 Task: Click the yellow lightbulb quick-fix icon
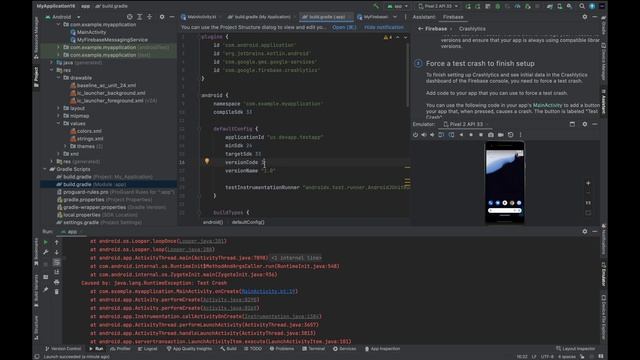pyautogui.click(x=207, y=161)
